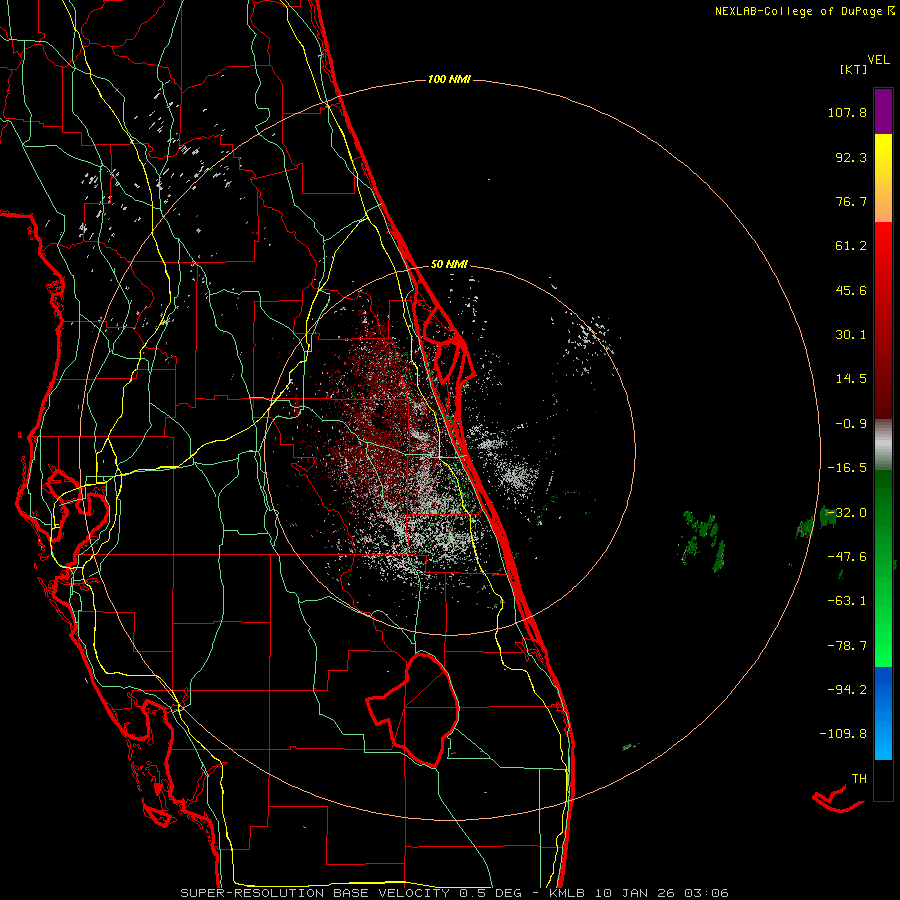Select the 92.3 legend value
The image size is (900, 900).
pos(851,157)
